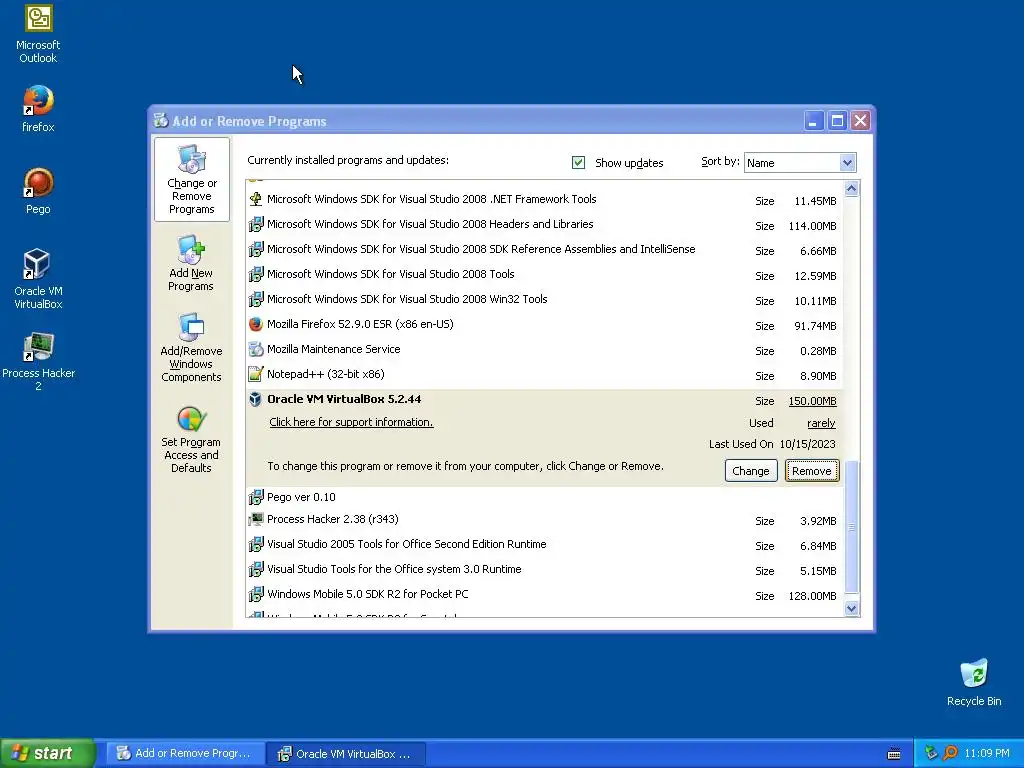The width and height of the screenshot is (1024, 768).
Task: Click Mozilla Maintenance Service list icon
Action: [x=255, y=349]
